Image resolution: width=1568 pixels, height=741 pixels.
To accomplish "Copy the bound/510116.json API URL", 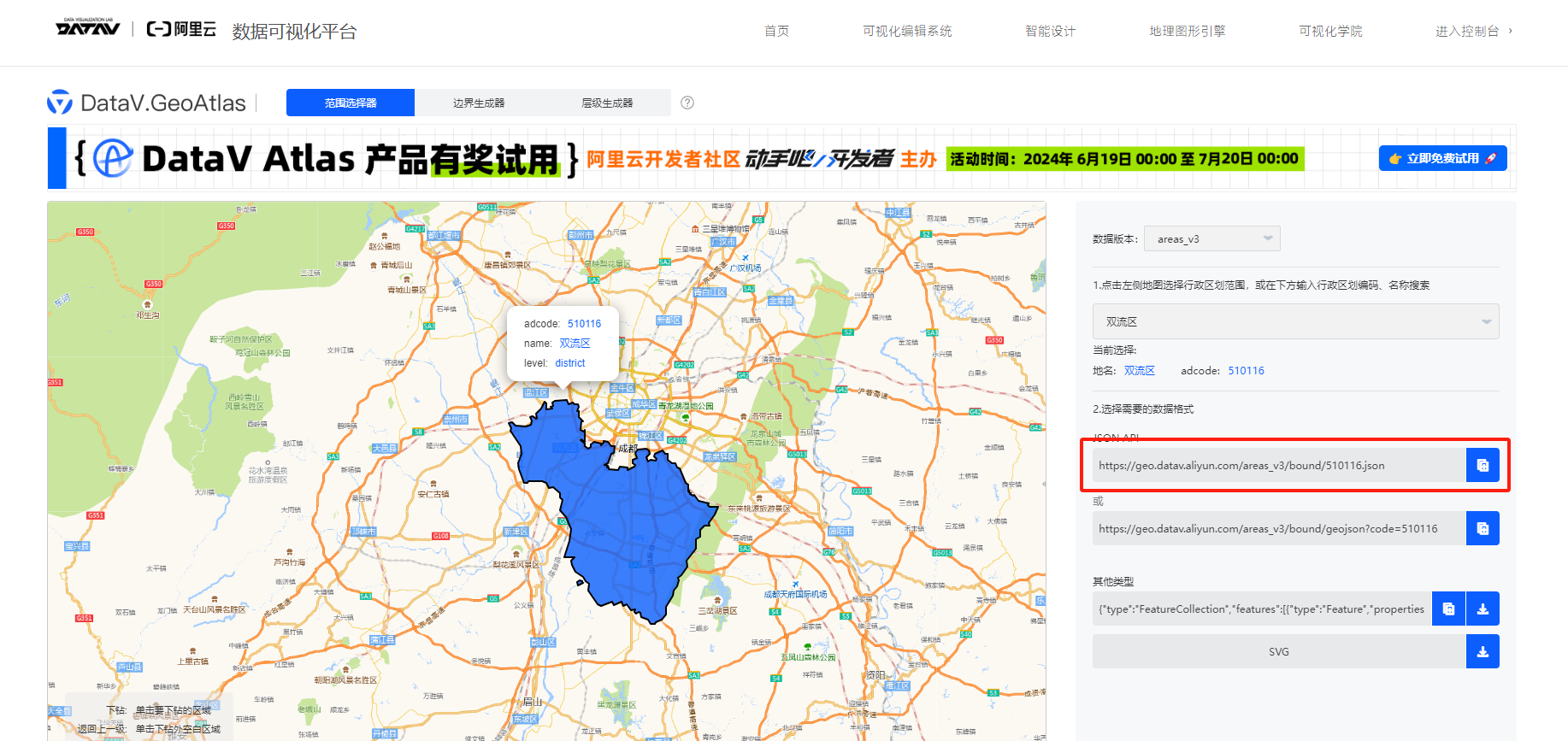I will (x=1483, y=465).
